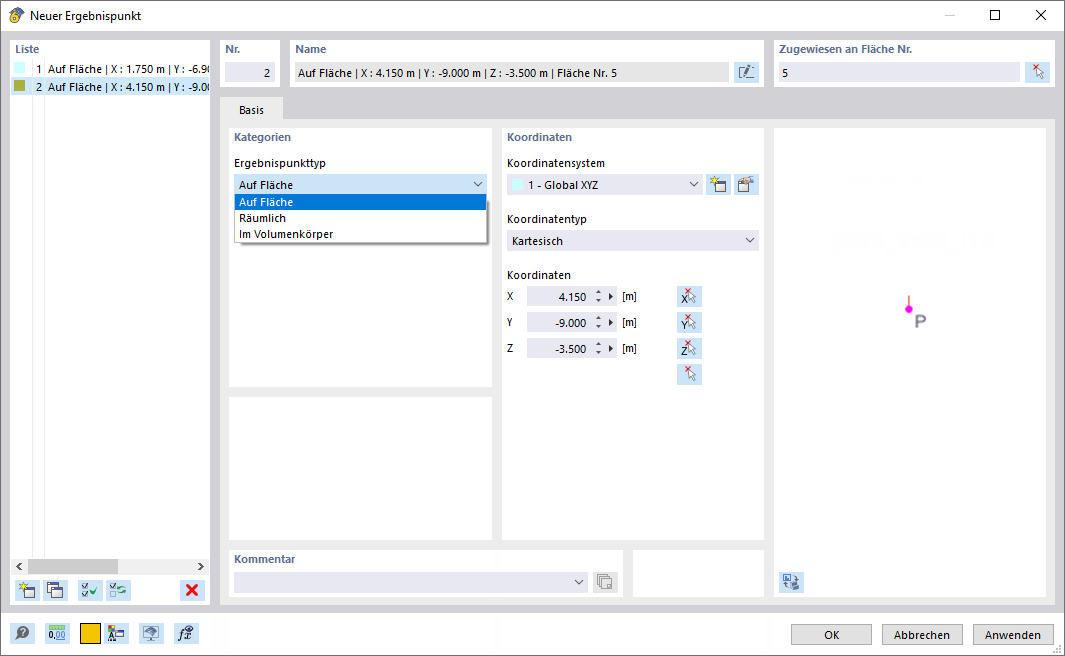Click the Anwenden button
The image size is (1065, 656).
coord(1013,635)
